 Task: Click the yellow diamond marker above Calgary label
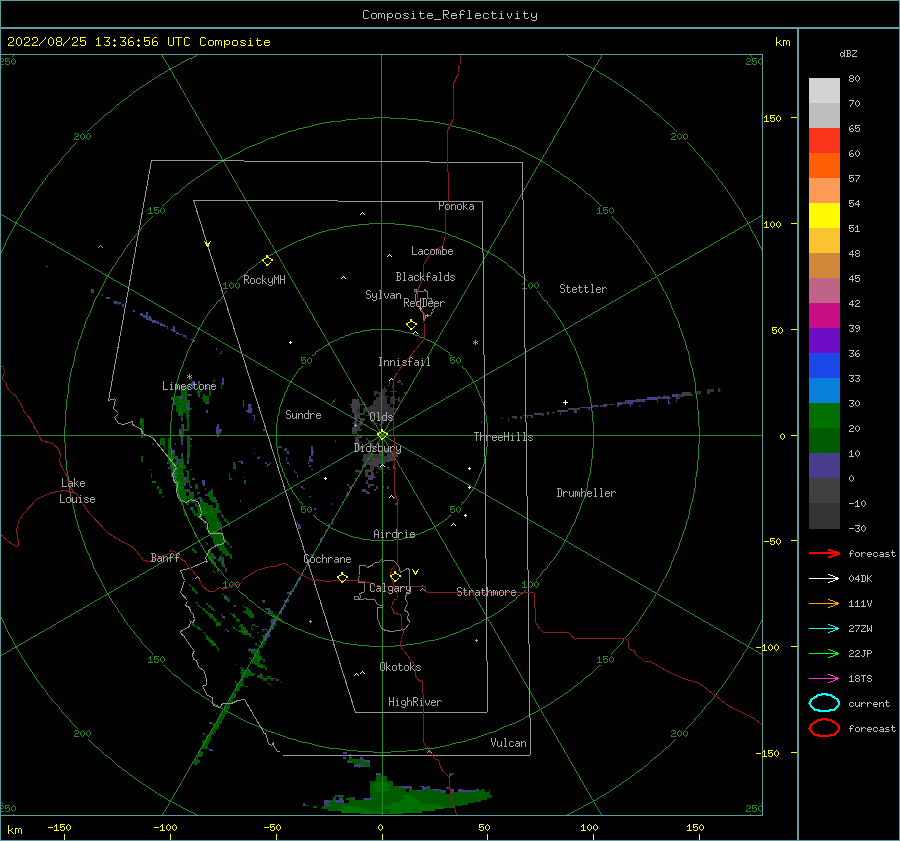[395, 576]
